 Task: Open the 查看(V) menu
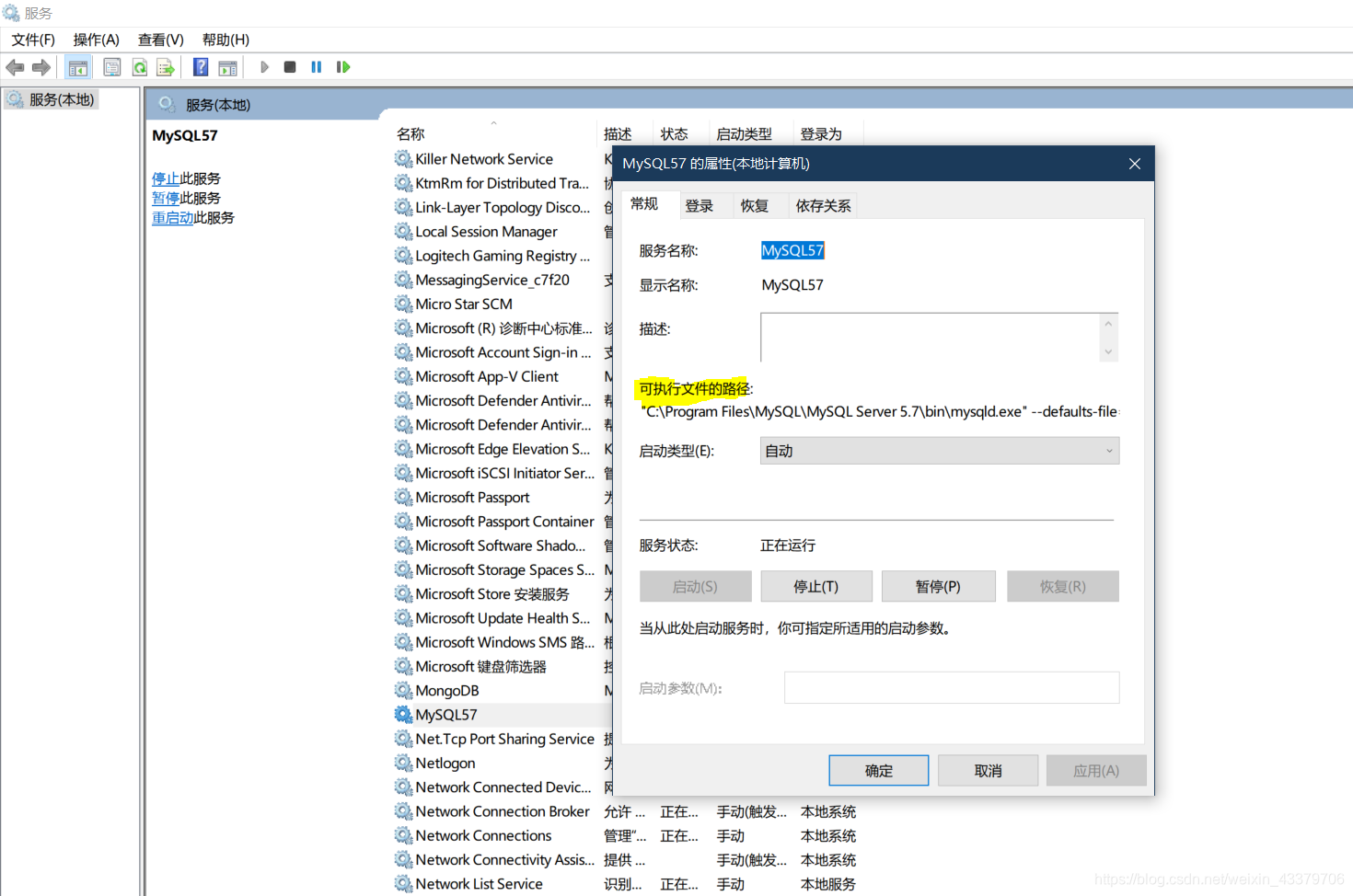point(161,40)
